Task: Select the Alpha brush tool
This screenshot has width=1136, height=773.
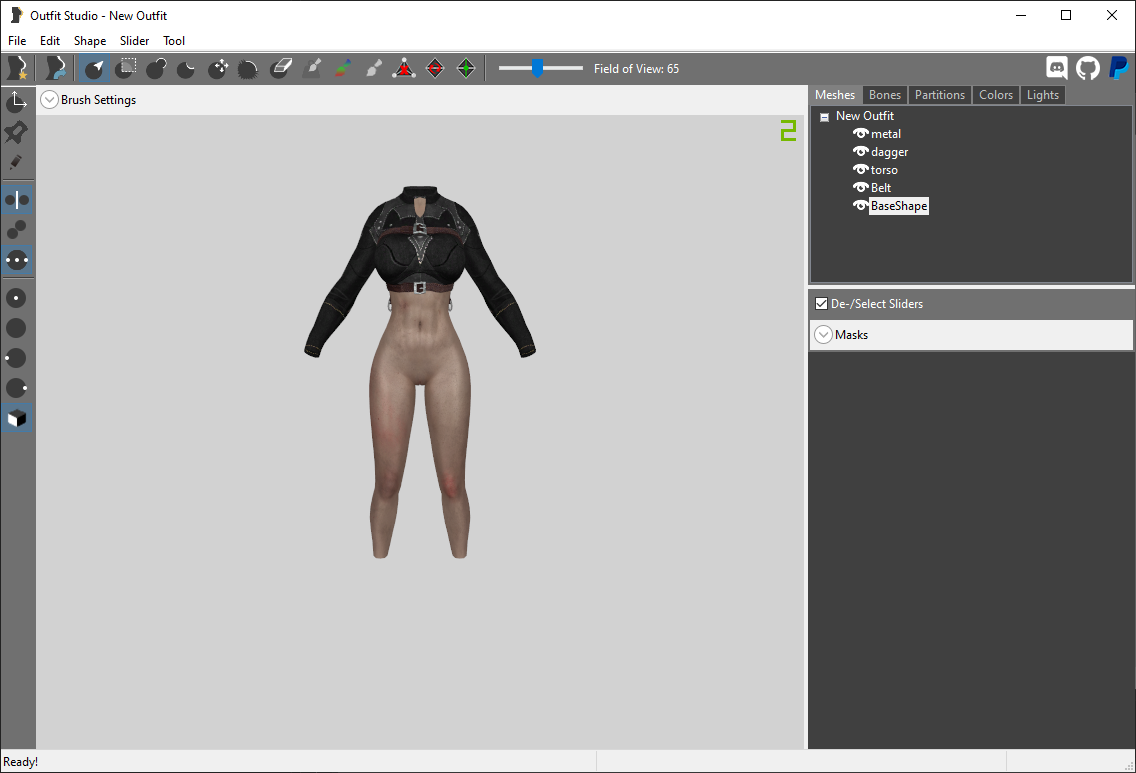Action: click(373, 68)
